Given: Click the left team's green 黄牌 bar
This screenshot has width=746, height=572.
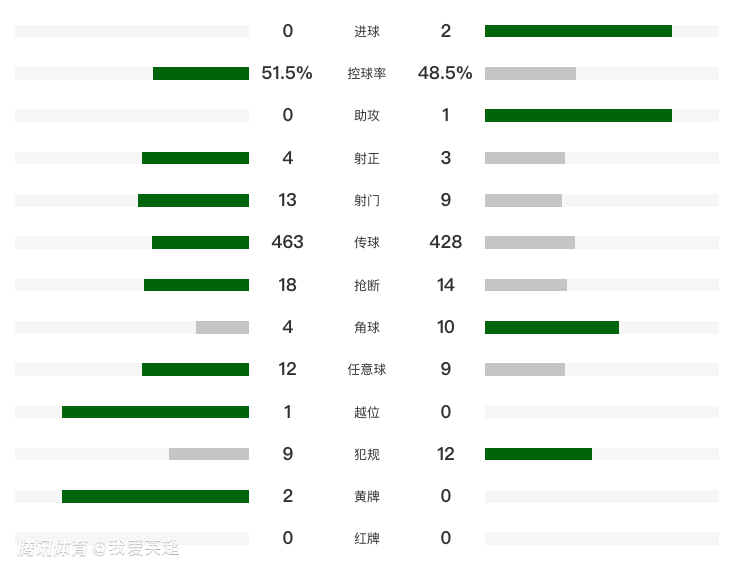Looking at the screenshot, I should click(155, 496).
